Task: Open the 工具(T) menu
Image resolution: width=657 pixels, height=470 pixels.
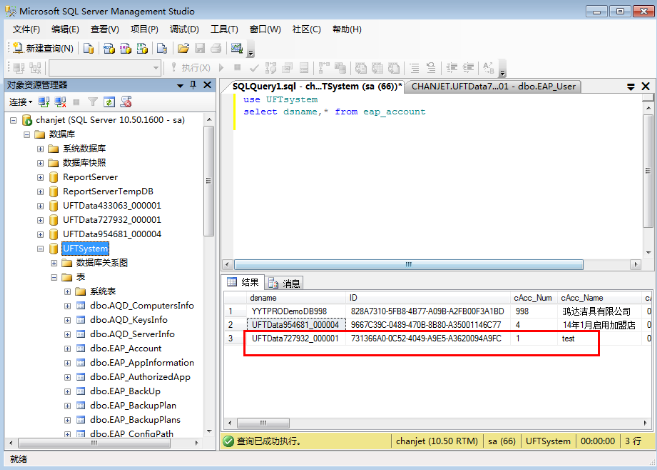Action: 224,29
